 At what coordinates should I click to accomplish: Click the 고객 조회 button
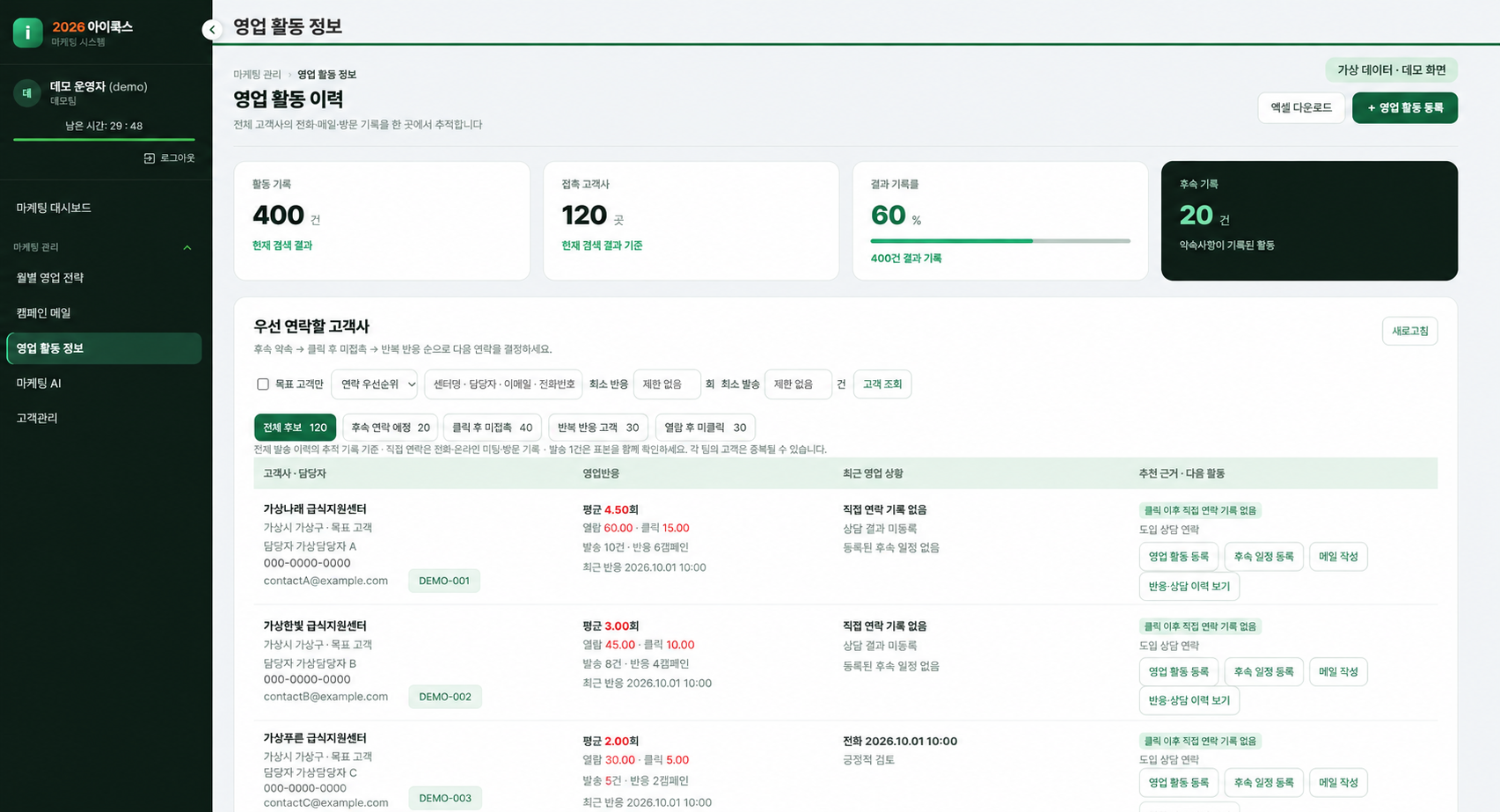coord(882,384)
